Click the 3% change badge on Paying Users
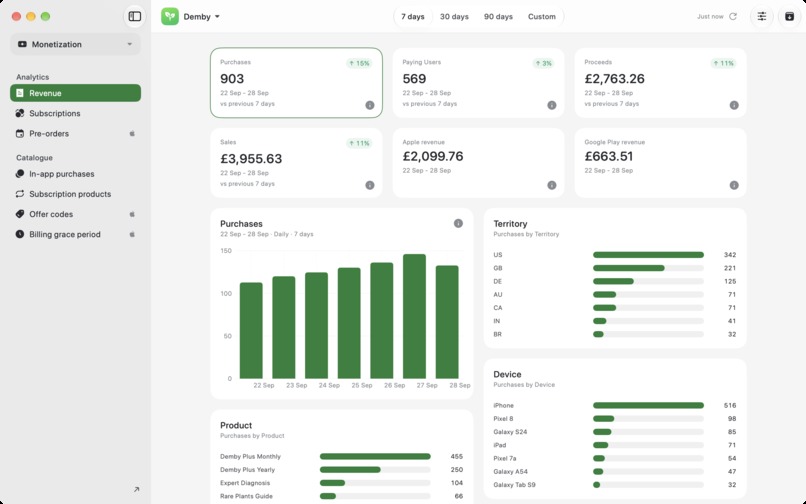The width and height of the screenshot is (806, 504). coord(543,63)
